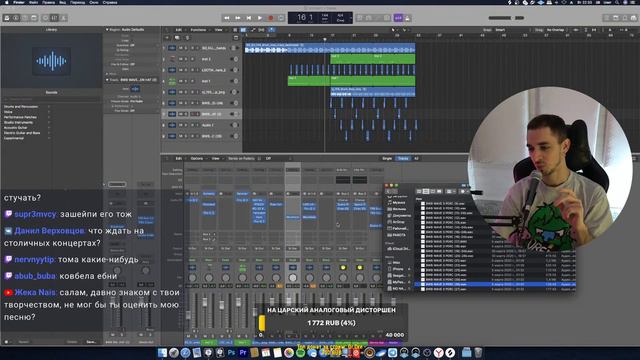The width and height of the screenshot is (640, 360).
Task: Add a new track with plus button
Action: point(167,38)
